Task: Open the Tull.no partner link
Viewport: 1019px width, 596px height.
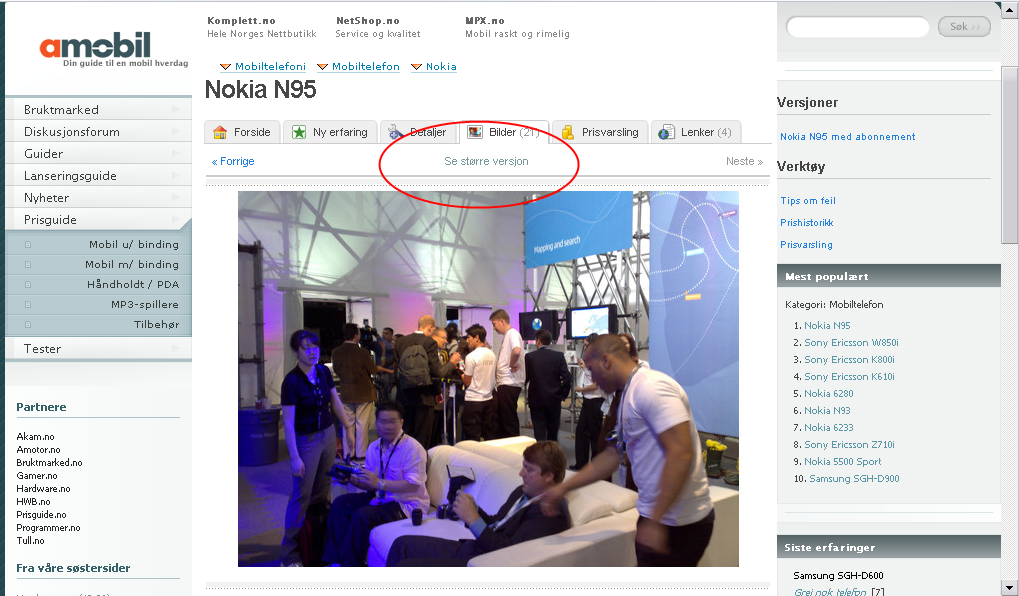Action: (30, 541)
